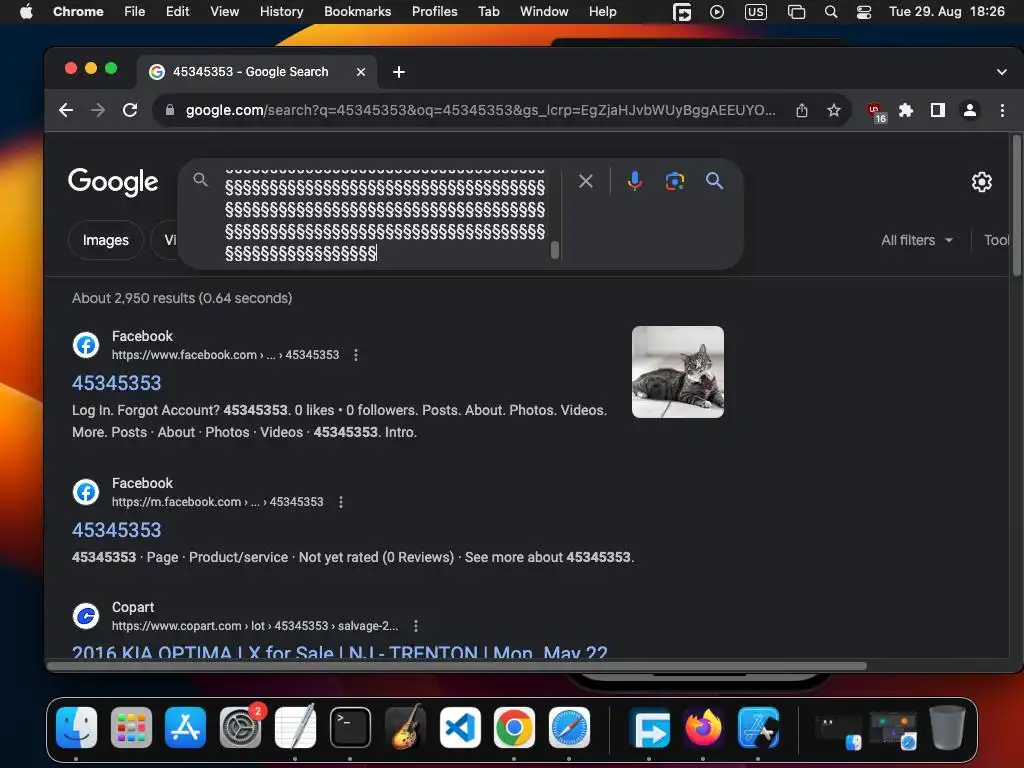Open the Profiles menu
1024x768 pixels.
coord(434,12)
